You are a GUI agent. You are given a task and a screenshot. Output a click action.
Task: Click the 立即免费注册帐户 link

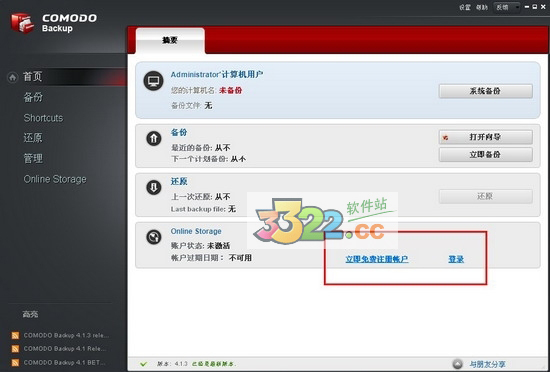point(377,259)
